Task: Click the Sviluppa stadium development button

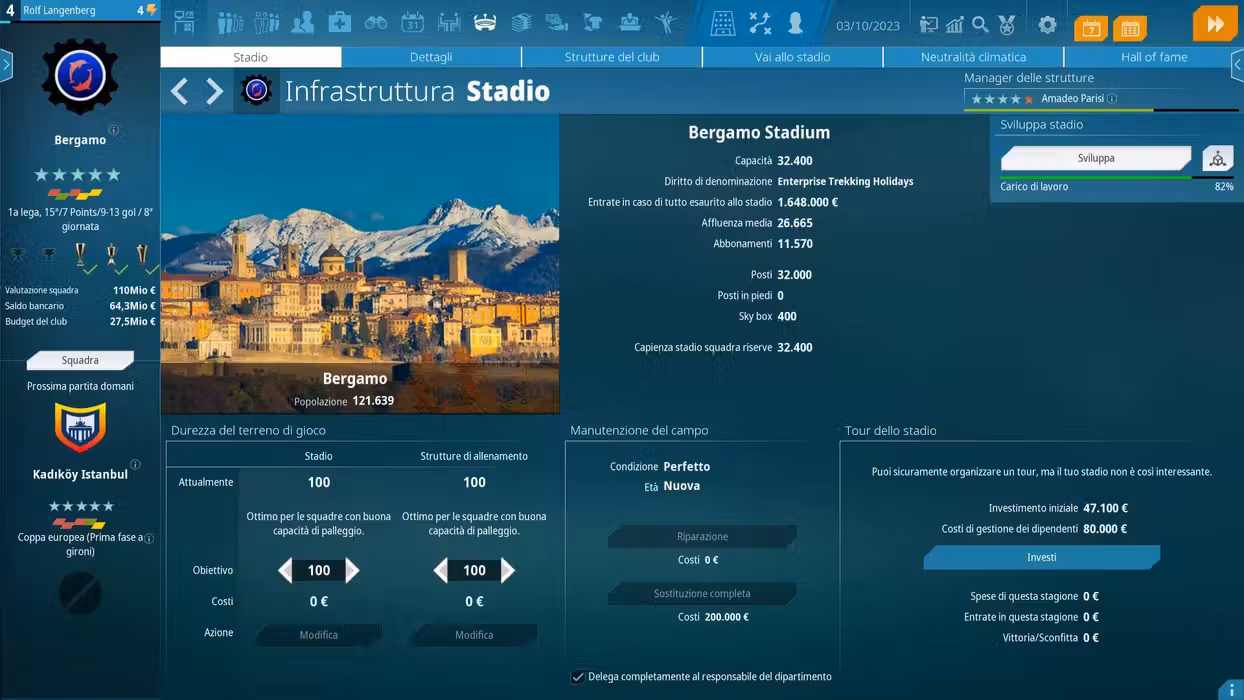Action: (1096, 158)
